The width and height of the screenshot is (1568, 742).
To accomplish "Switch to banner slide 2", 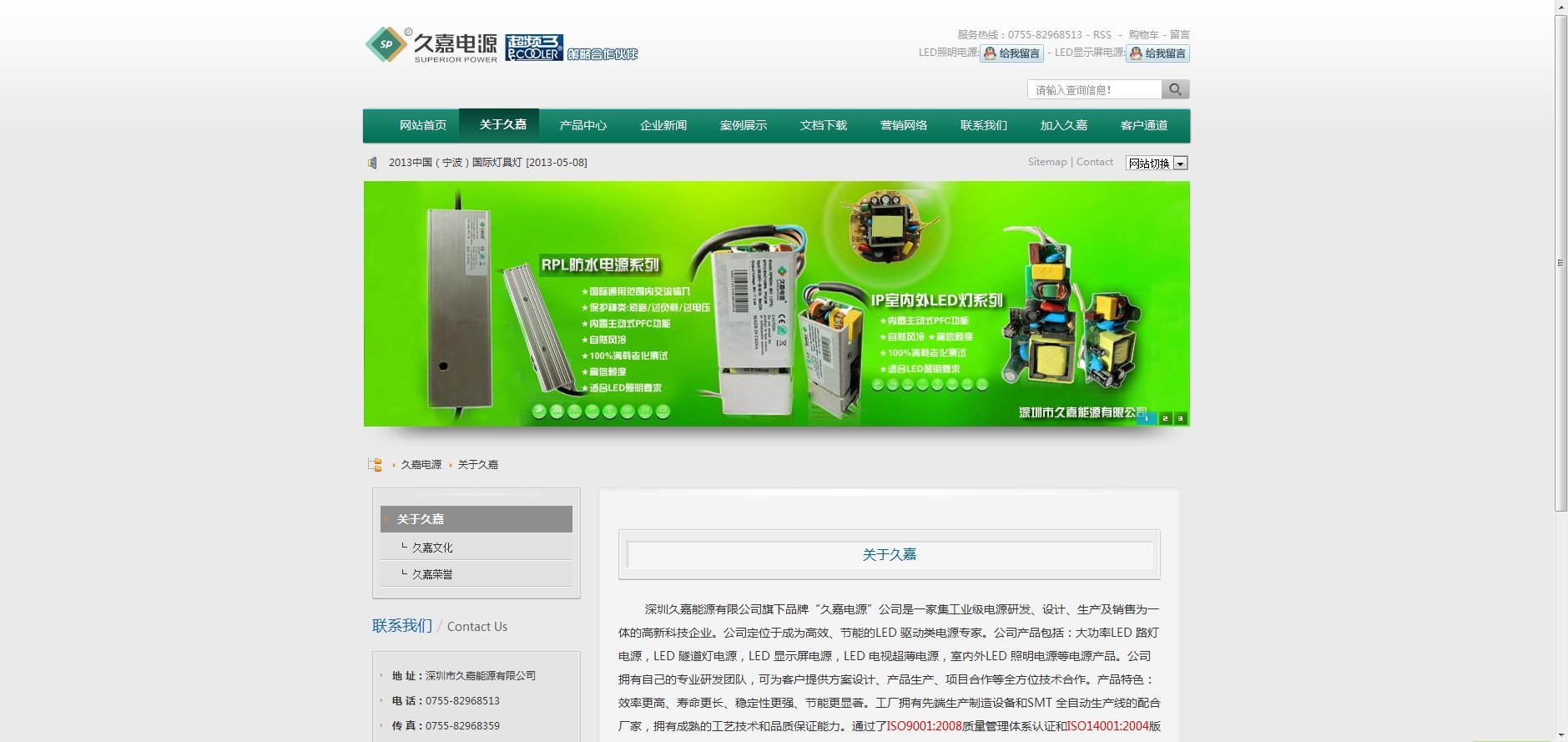I will click(x=1165, y=418).
